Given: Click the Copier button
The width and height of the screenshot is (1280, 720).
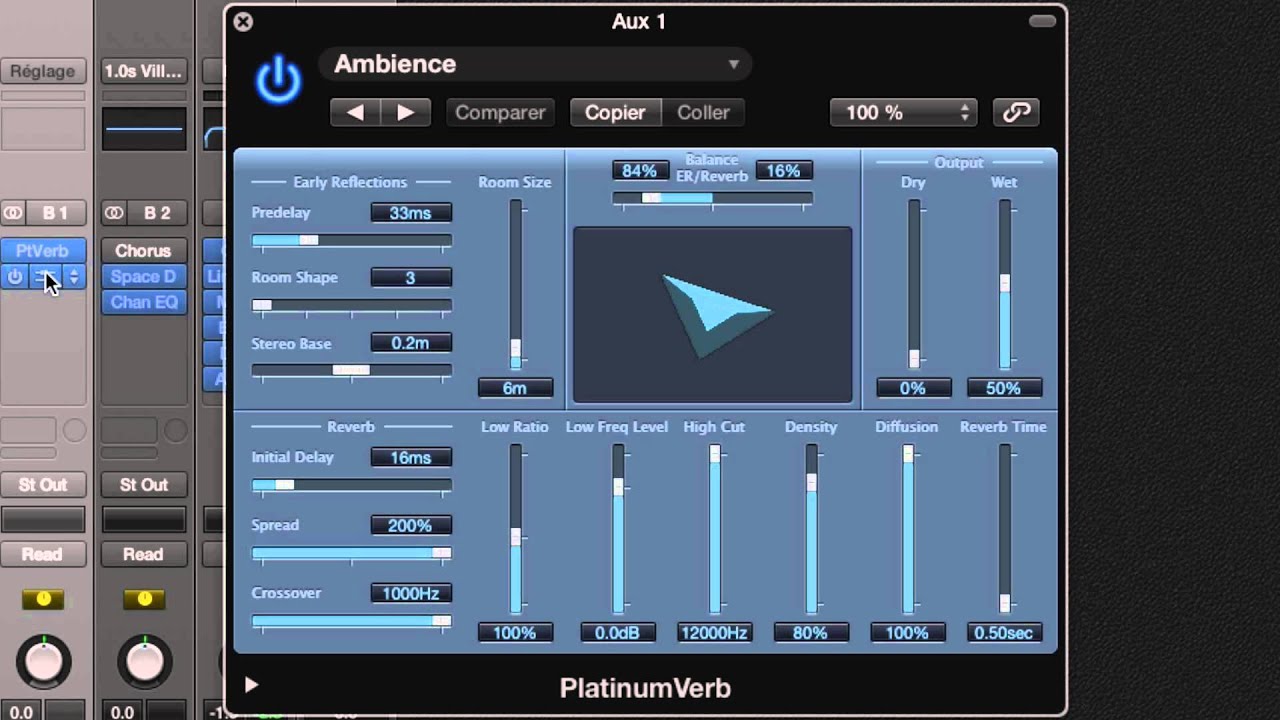Looking at the screenshot, I should point(615,113).
